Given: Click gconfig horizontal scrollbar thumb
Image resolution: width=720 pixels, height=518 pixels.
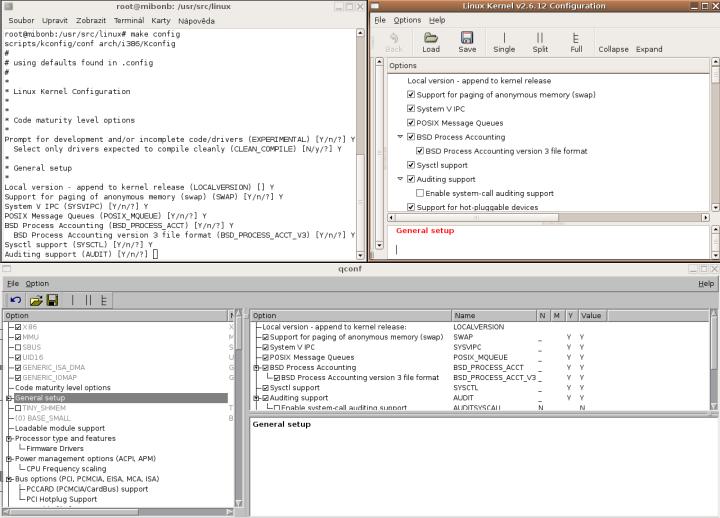Looking at the screenshot, I should click(x=477, y=217).
